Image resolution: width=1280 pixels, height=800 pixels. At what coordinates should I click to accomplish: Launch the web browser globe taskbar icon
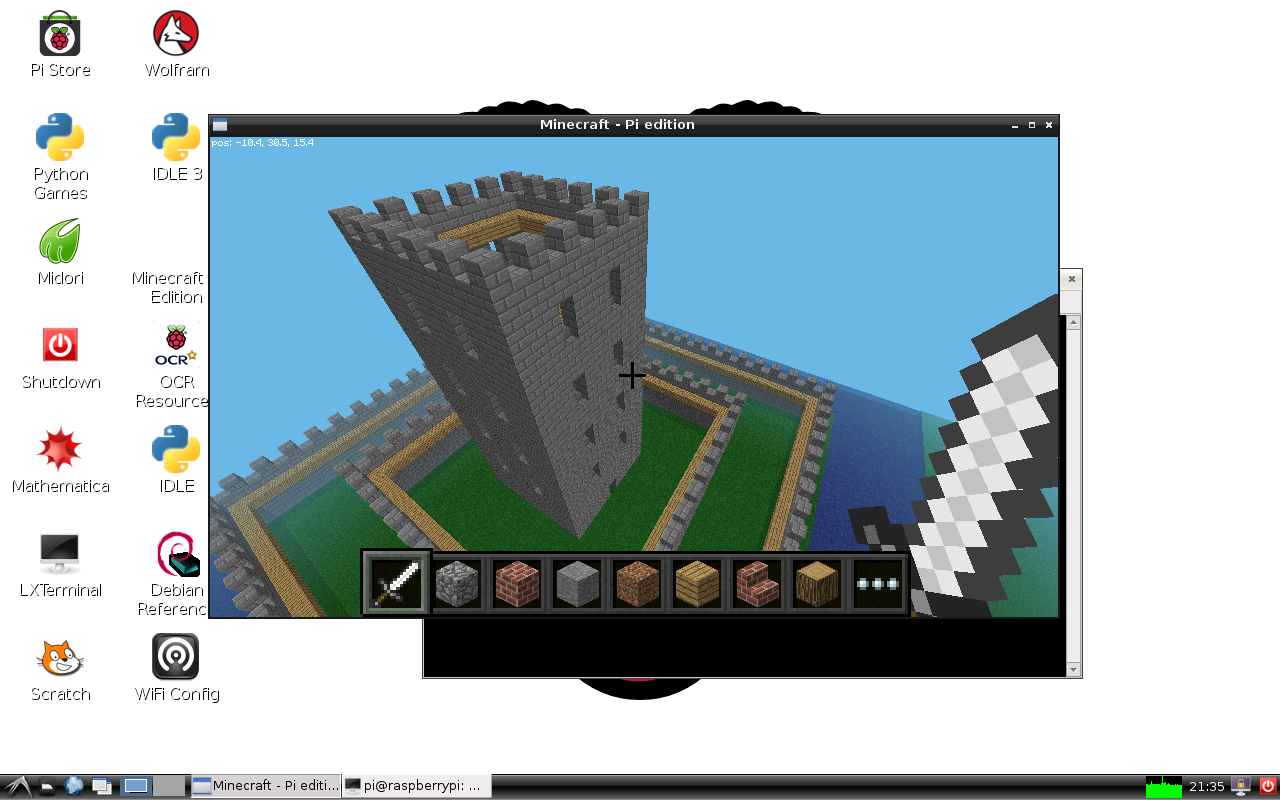(74, 786)
